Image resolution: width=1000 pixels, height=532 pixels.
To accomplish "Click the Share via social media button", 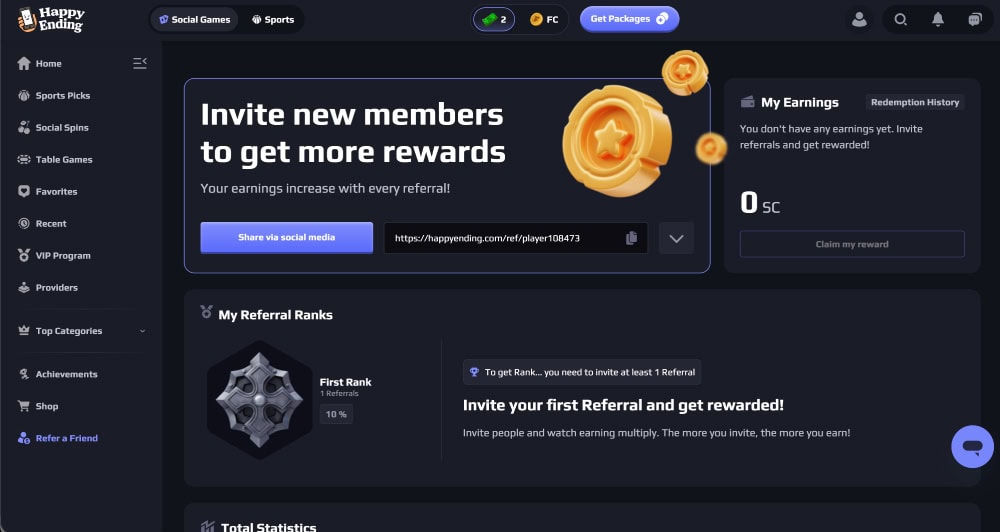I will [x=286, y=237].
